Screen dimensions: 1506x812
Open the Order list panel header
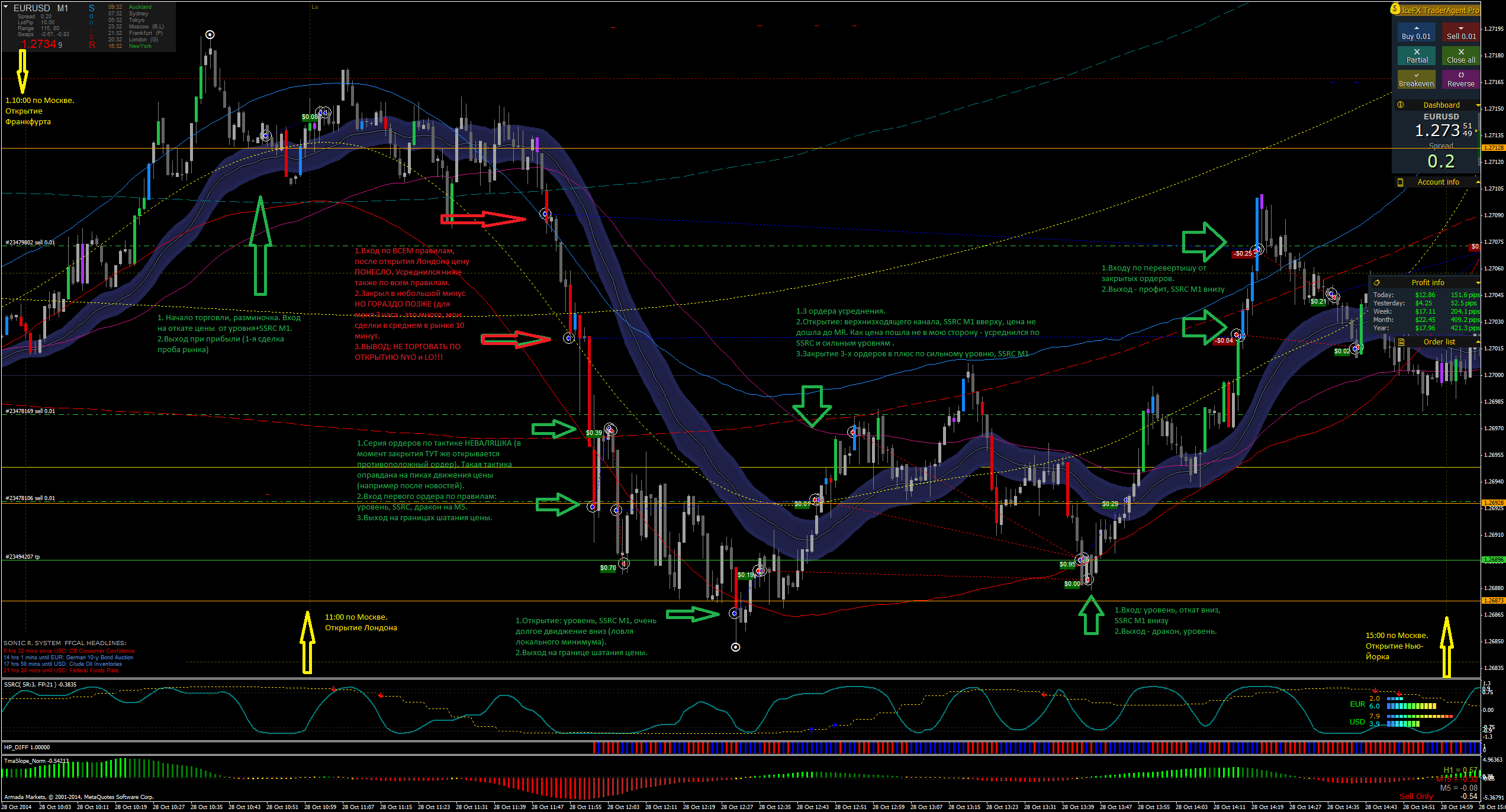pos(1437,342)
